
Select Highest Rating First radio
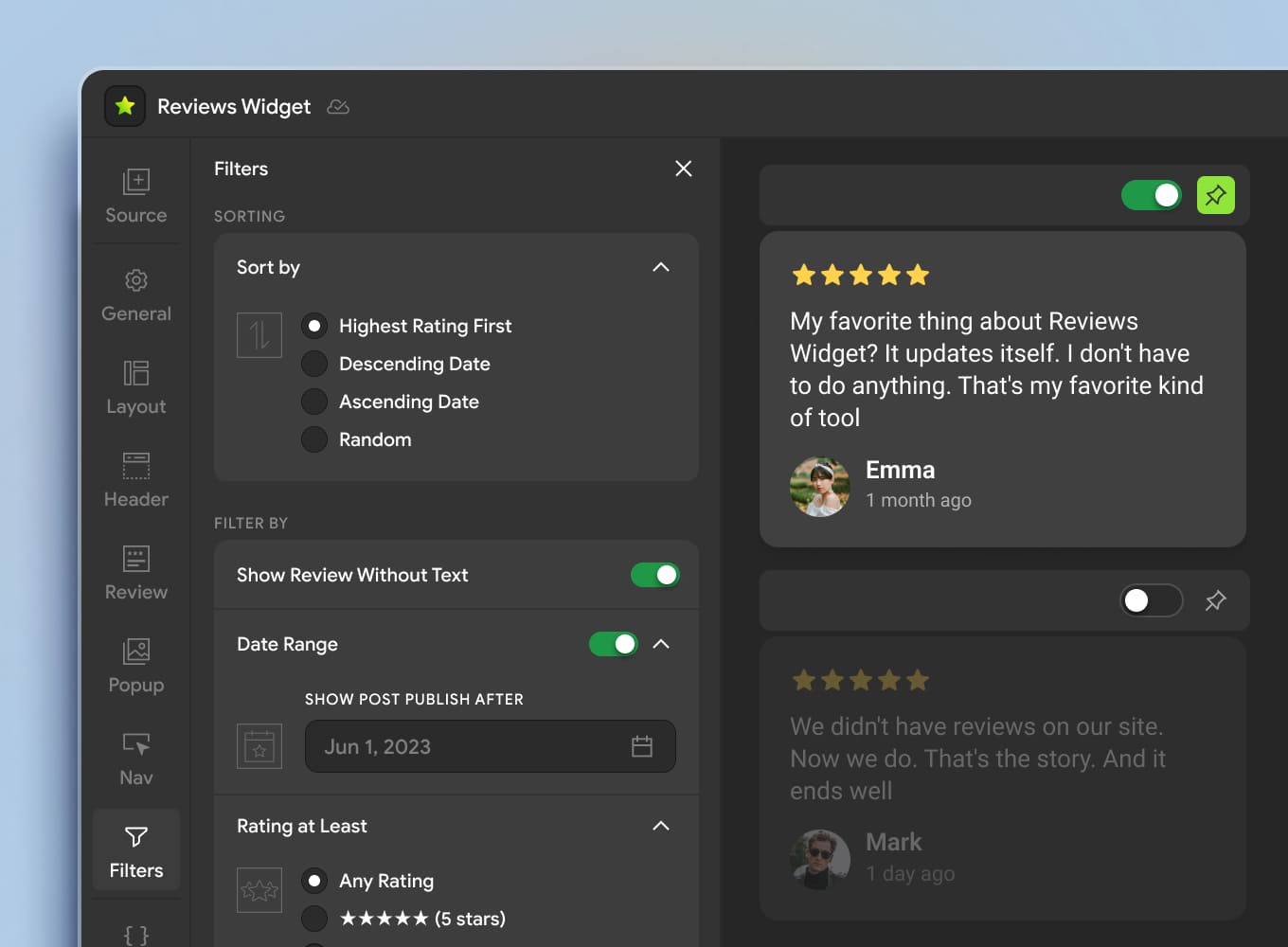pos(314,326)
